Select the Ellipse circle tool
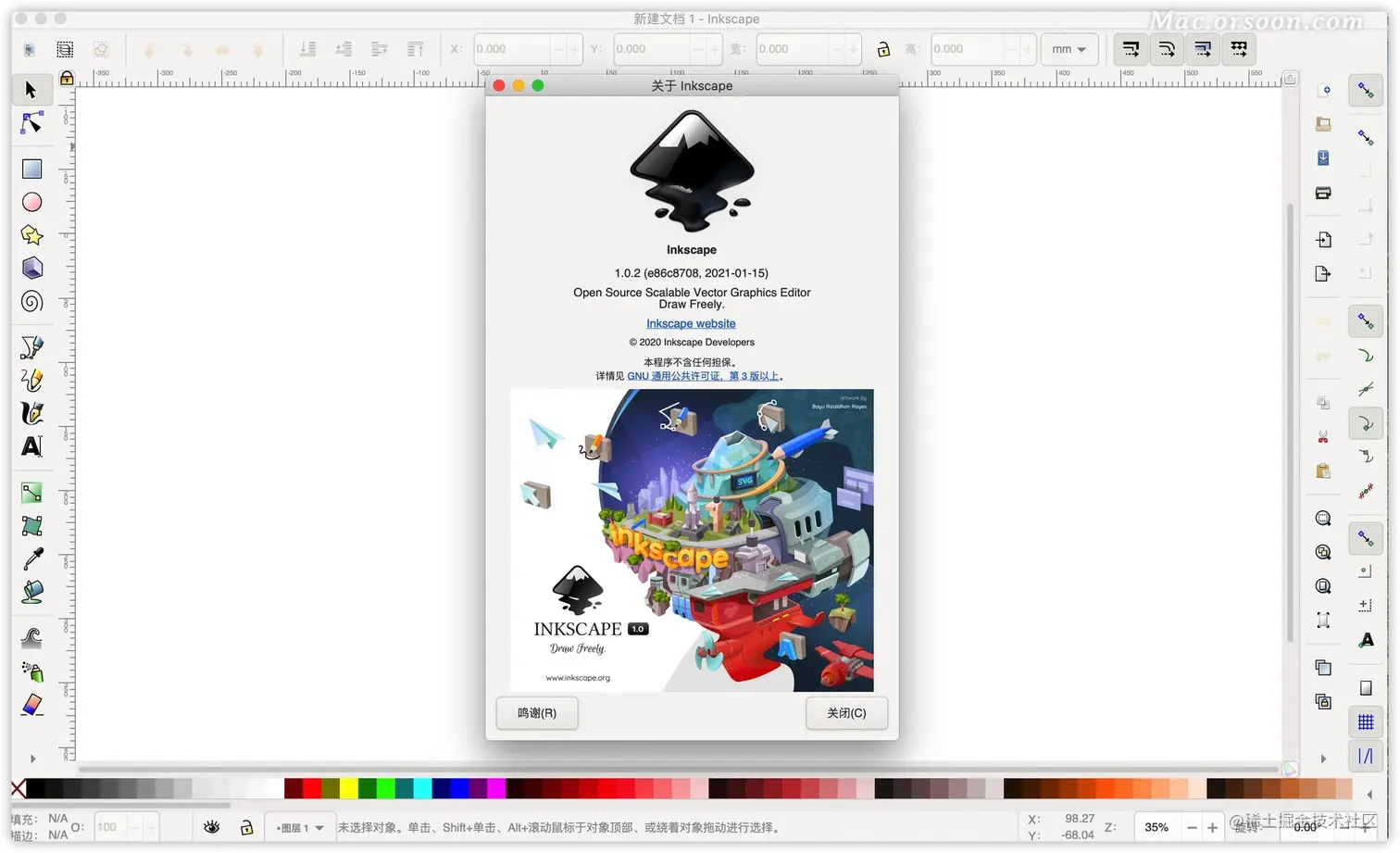Screen dimensions: 1400x853 pos(31,202)
